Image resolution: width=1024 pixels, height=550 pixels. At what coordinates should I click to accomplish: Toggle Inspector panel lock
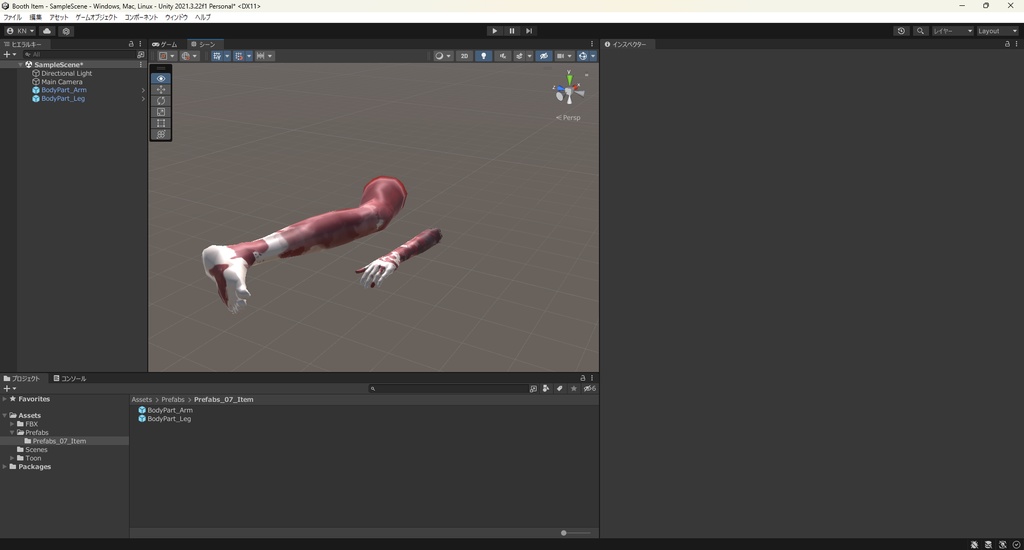click(1006, 44)
